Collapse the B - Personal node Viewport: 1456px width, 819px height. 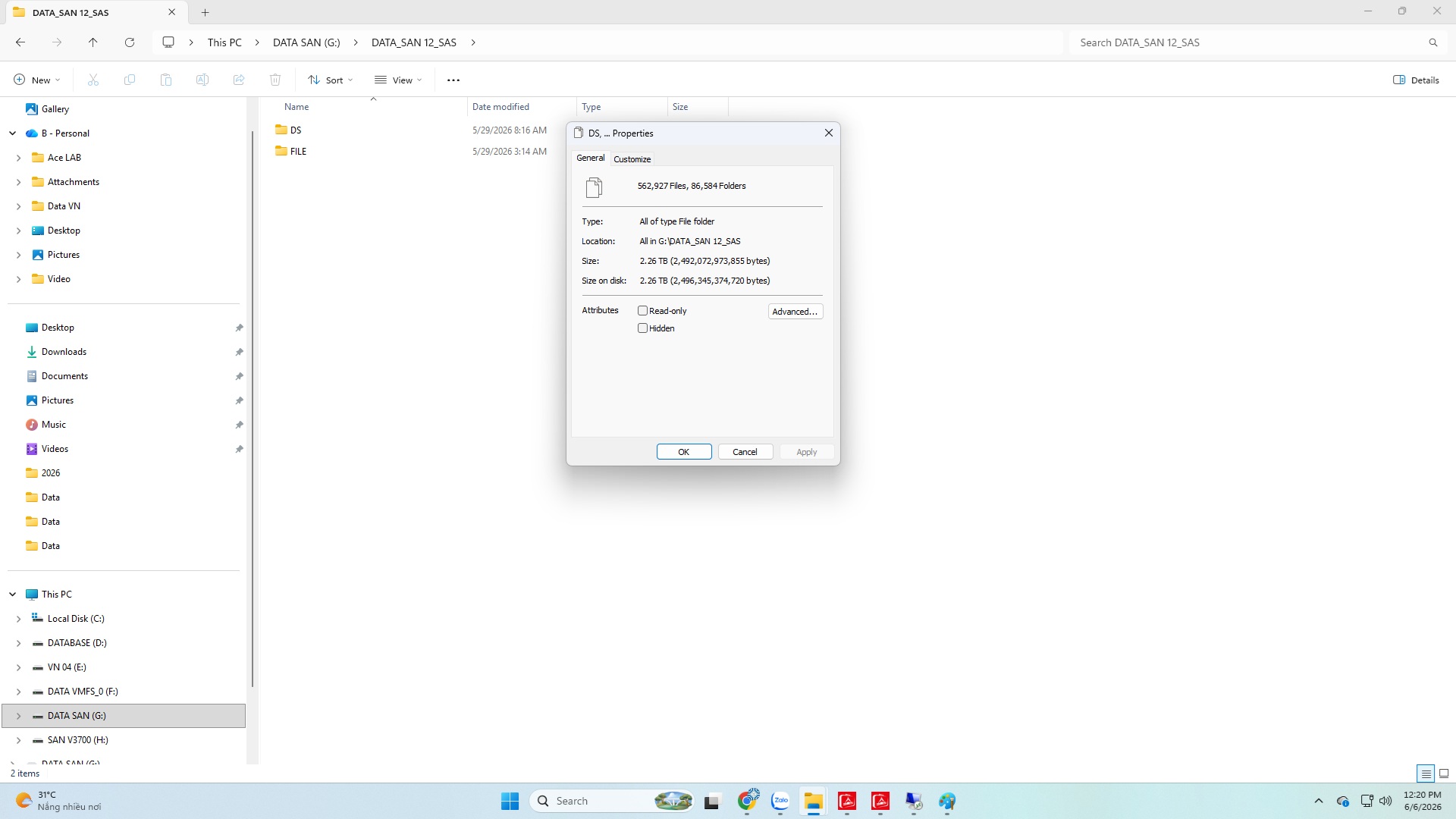coord(13,133)
